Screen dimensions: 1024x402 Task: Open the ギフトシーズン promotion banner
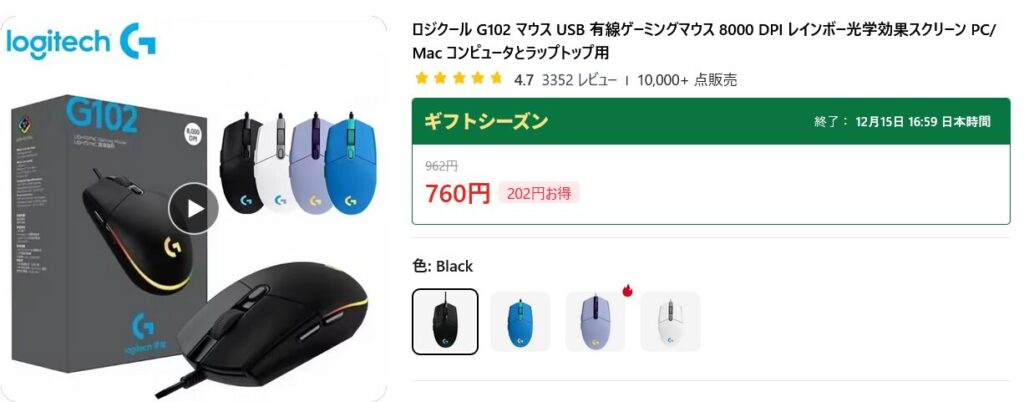click(x=711, y=121)
